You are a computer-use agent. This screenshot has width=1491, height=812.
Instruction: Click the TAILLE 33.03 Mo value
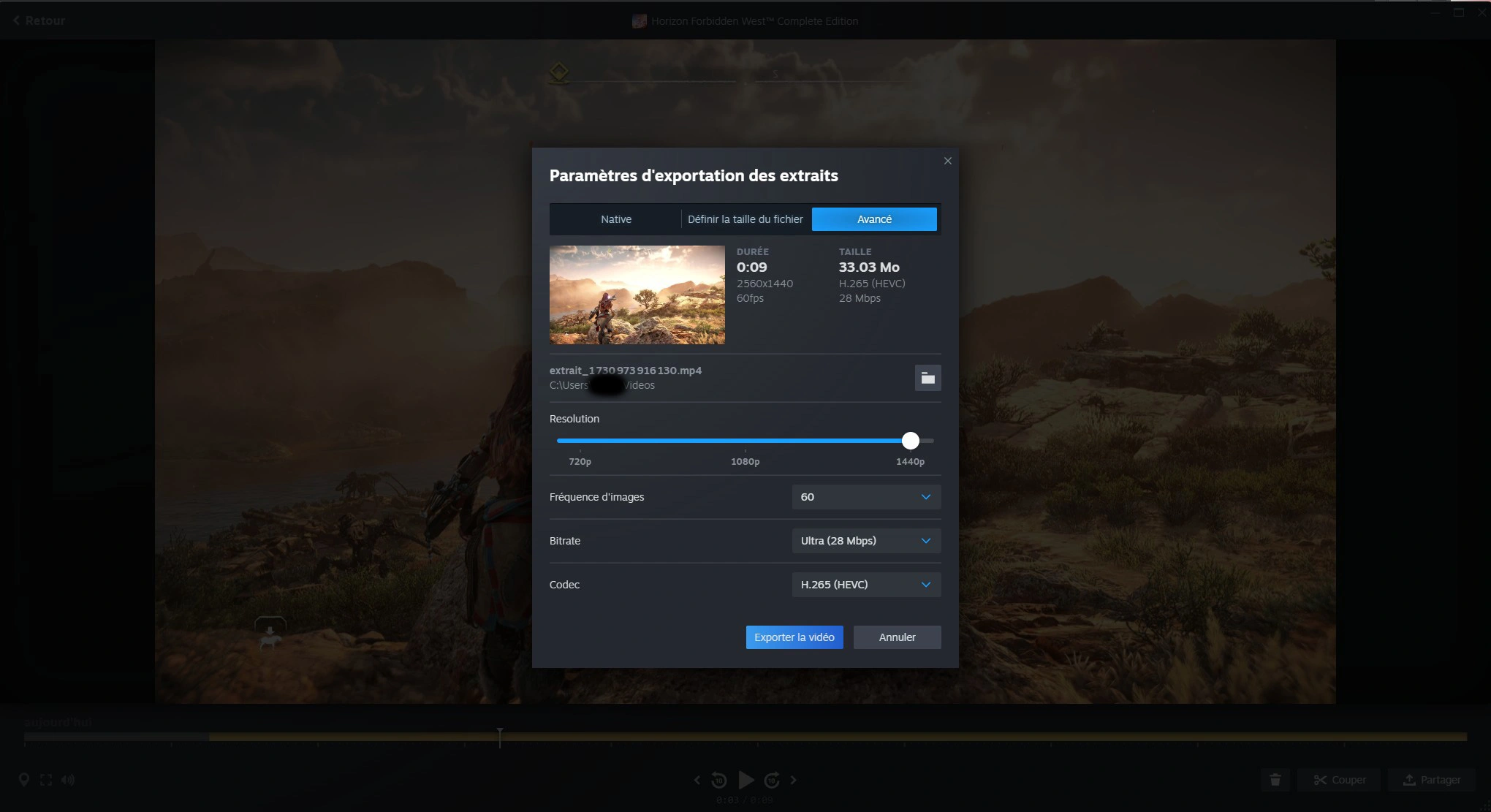coord(869,267)
